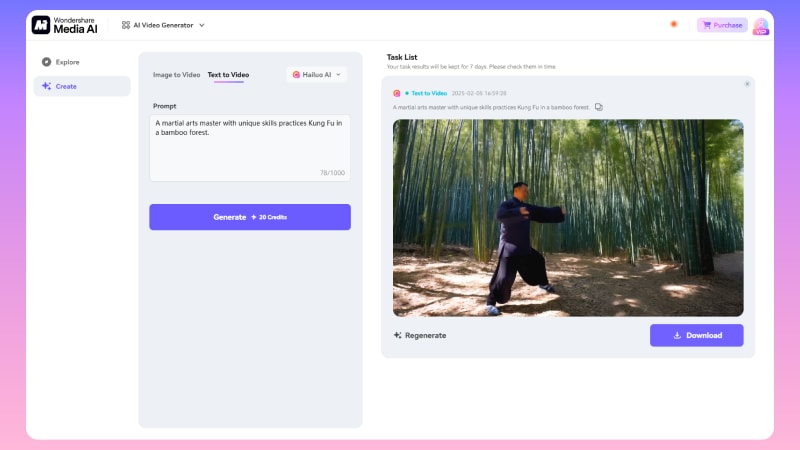Open the generated bamboo forest video thumbnail
Viewport: 800px width, 450px height.
point(568,218)
